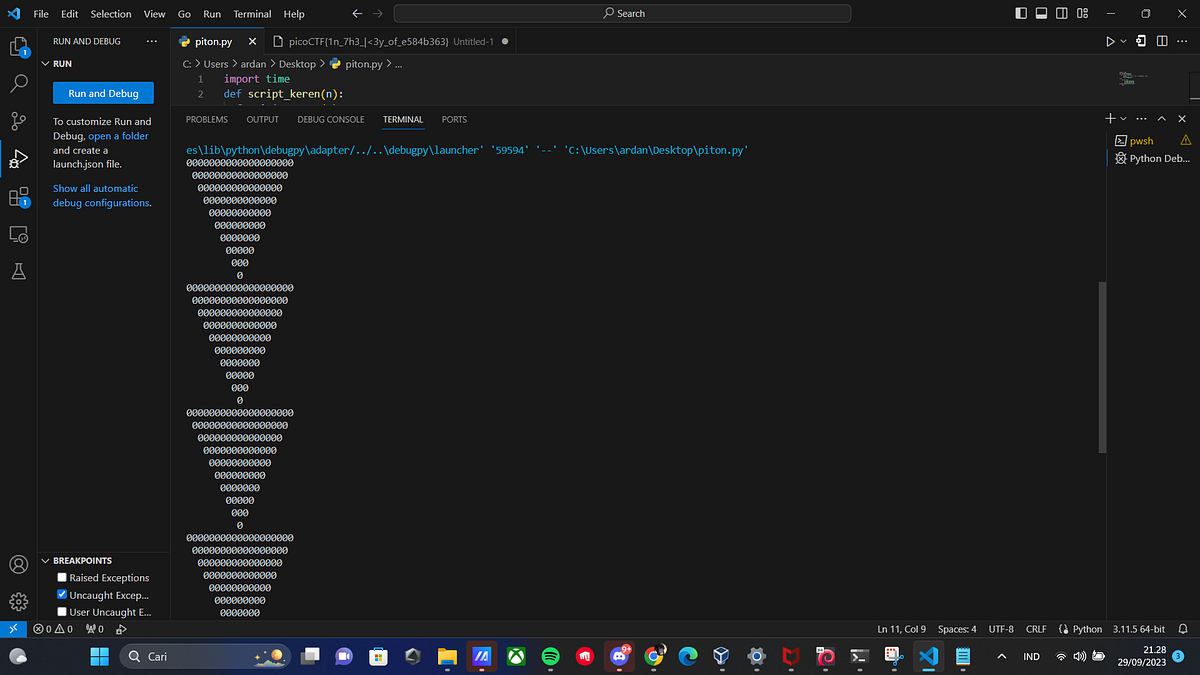Collapse the BREAKPOINTS section header
Viewport: 1200px width, 675px height.
click(x=103, y=561)
